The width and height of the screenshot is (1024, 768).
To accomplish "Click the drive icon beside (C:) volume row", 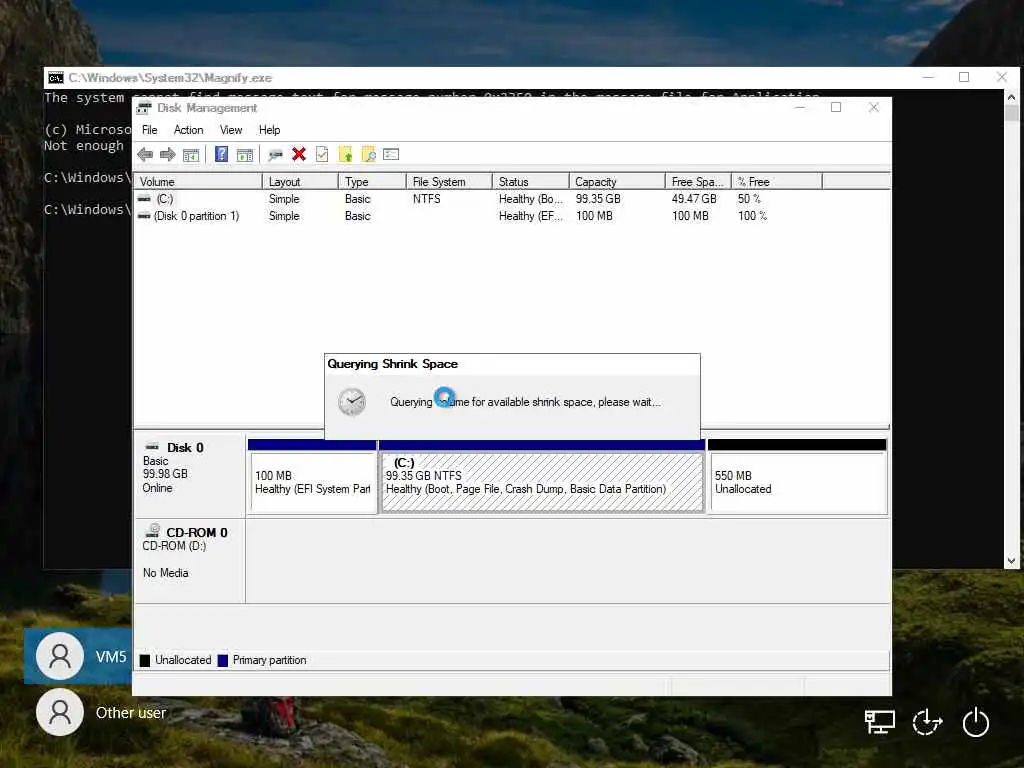I will pyautogui.click(x=144, y=199).
